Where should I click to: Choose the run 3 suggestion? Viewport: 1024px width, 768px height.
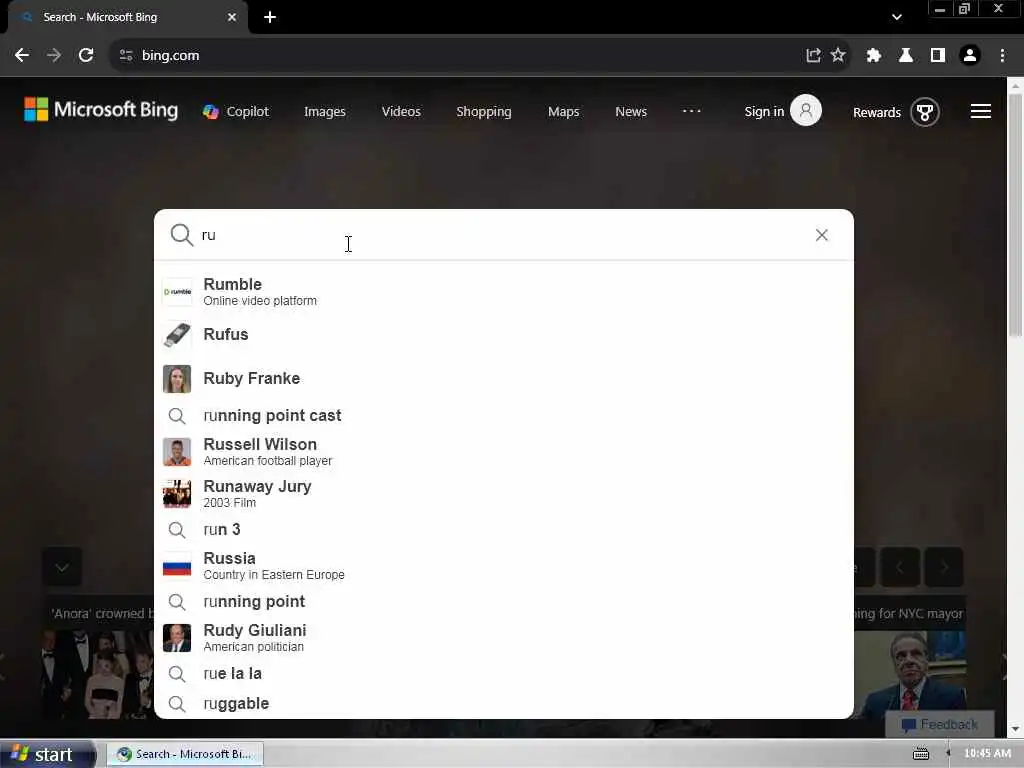pyautogui.click(x=504, y=530)
